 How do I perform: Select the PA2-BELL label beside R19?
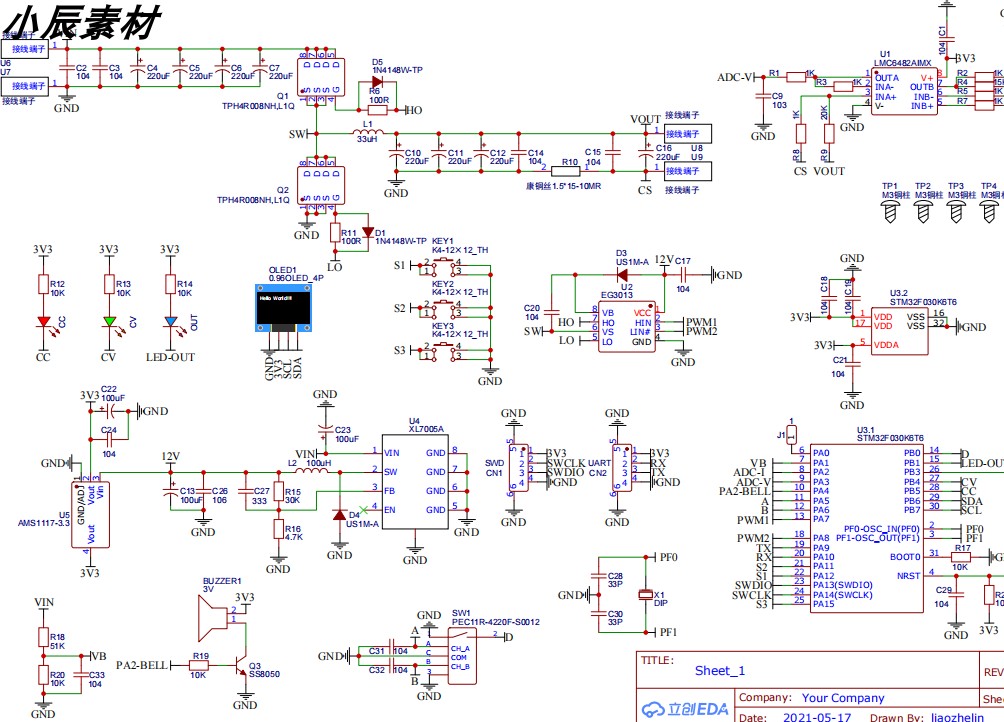pos(142,666)
